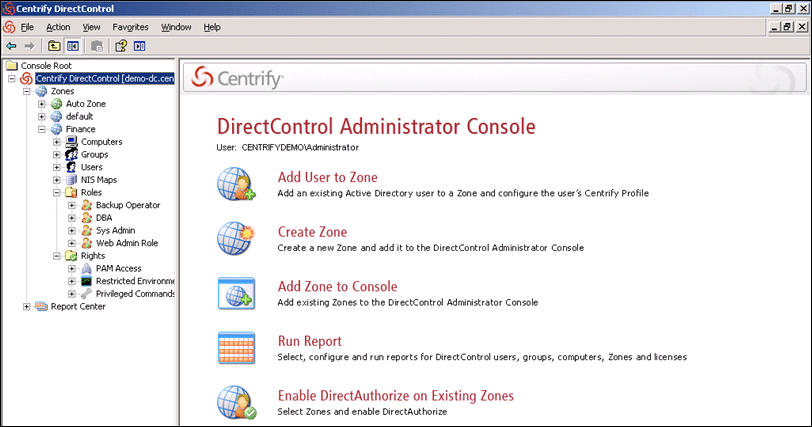Click the Console Root folder icon

11,66
